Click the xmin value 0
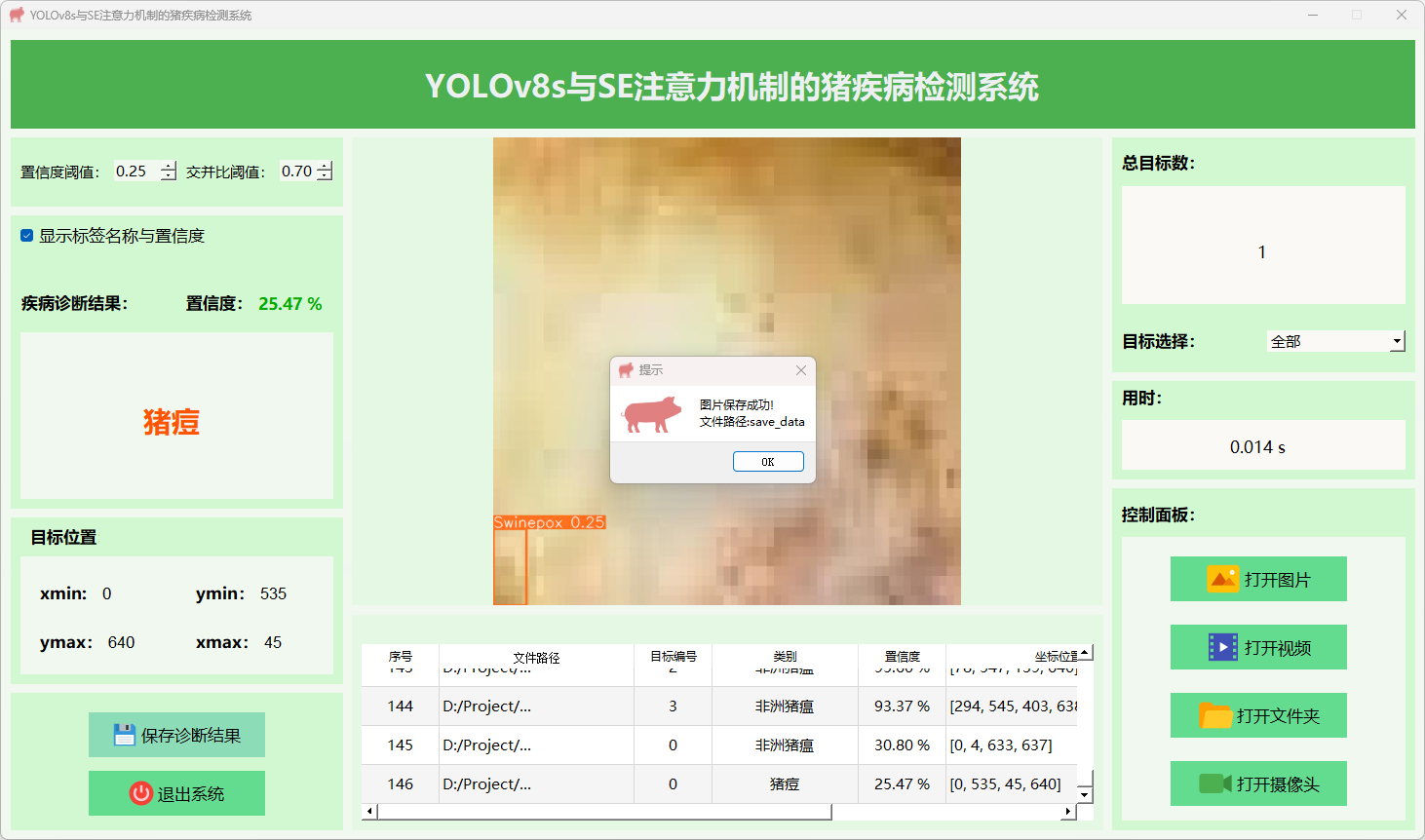 pyautogui.click(x=106, y=593)
